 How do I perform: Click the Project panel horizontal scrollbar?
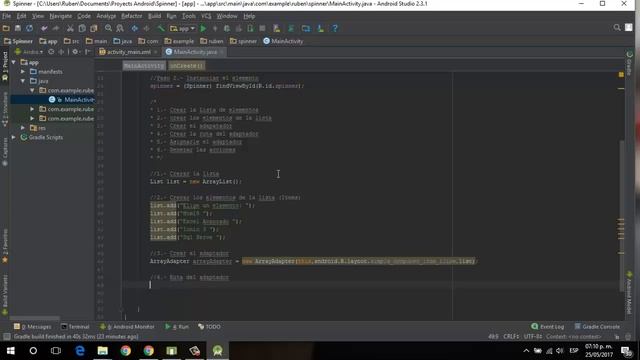35,318
